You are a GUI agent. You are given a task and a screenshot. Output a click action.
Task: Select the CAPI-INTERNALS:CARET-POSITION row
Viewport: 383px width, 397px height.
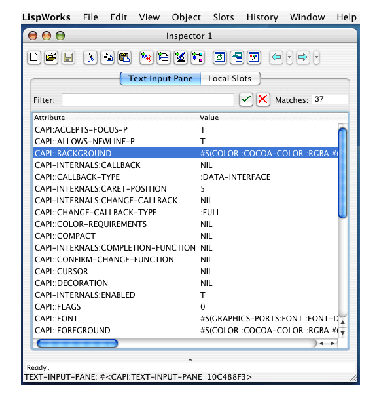tap(185, 189)
